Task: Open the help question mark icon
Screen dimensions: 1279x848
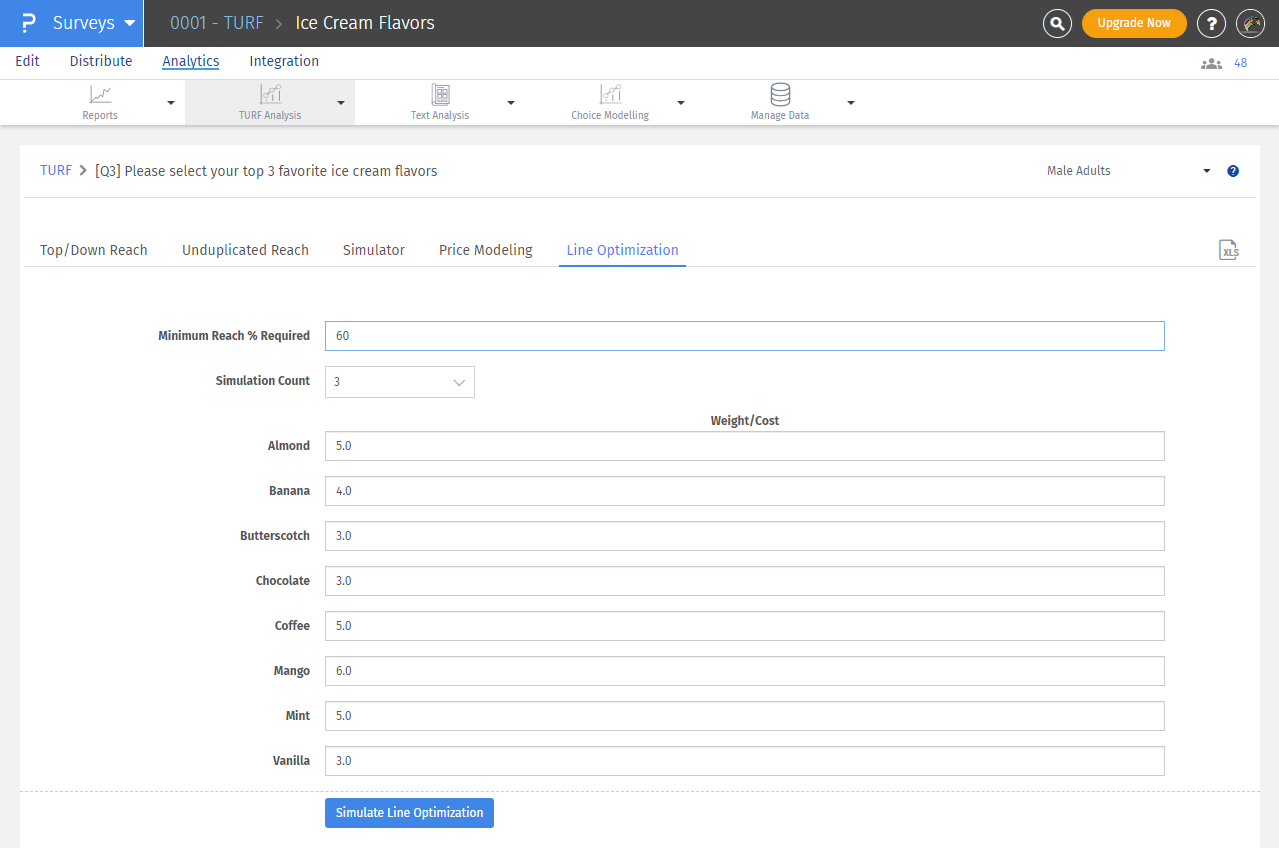Action: (1211, 23)
